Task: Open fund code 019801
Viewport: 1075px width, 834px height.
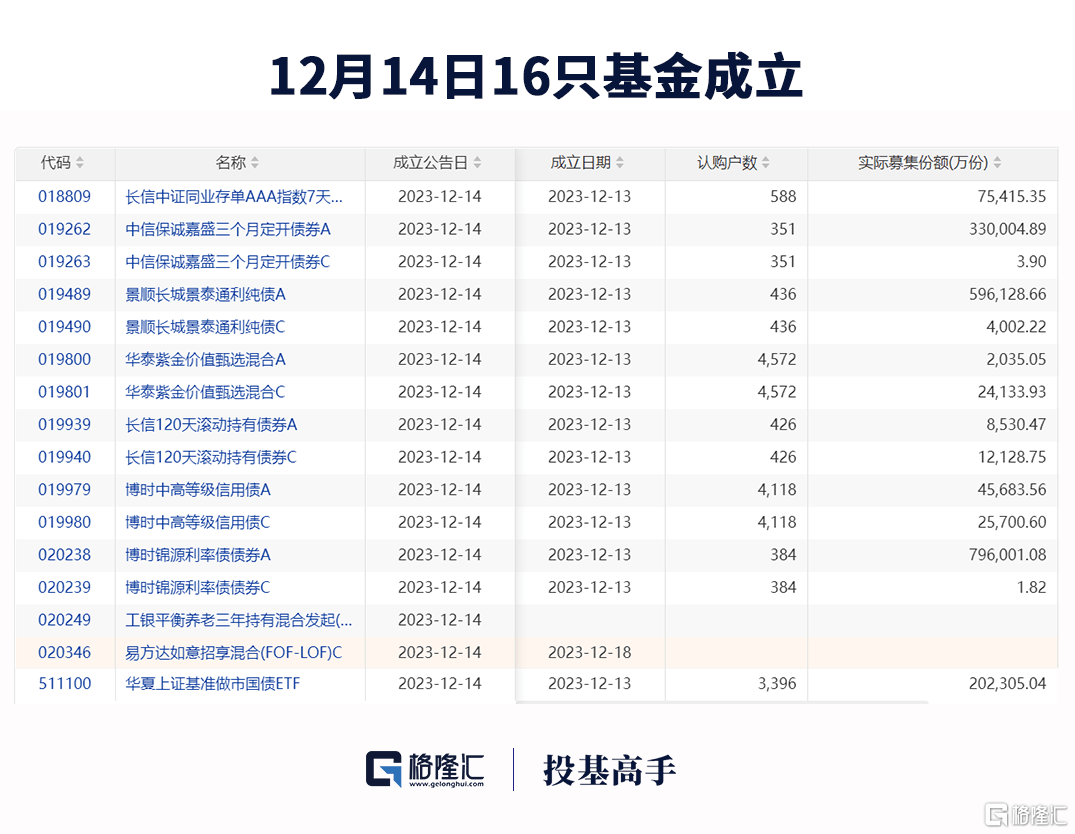Action: tap(64, 392)
